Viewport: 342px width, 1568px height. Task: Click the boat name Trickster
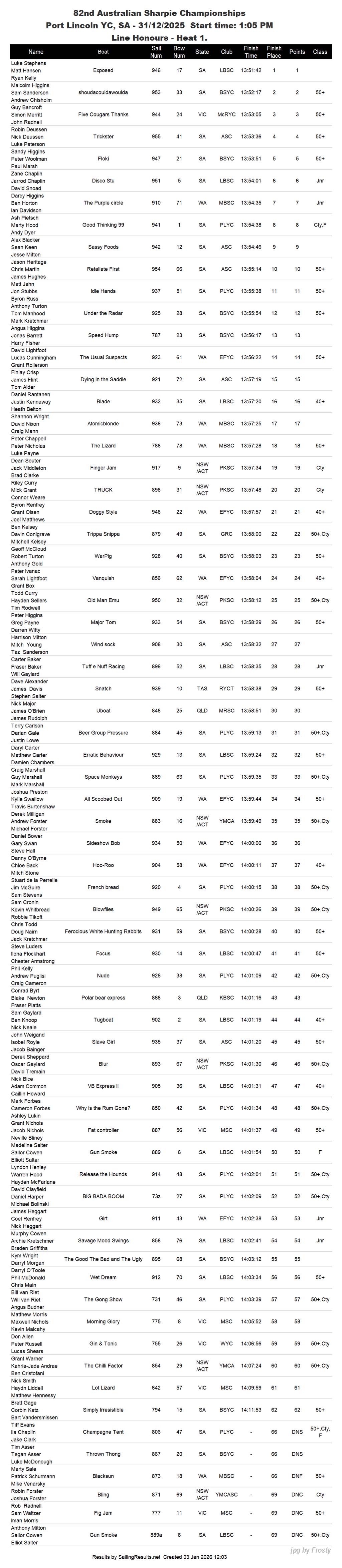click(x=103, y=136)
